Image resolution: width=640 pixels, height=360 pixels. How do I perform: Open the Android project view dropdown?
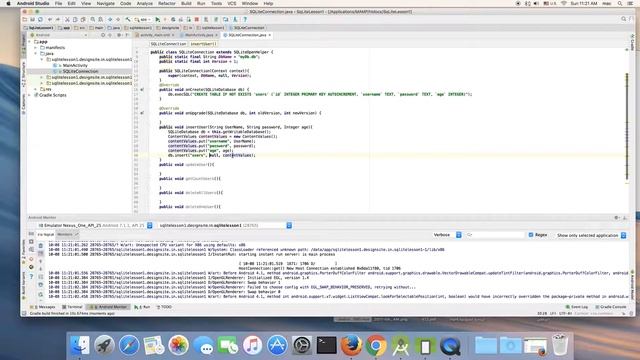coord(58,35)
